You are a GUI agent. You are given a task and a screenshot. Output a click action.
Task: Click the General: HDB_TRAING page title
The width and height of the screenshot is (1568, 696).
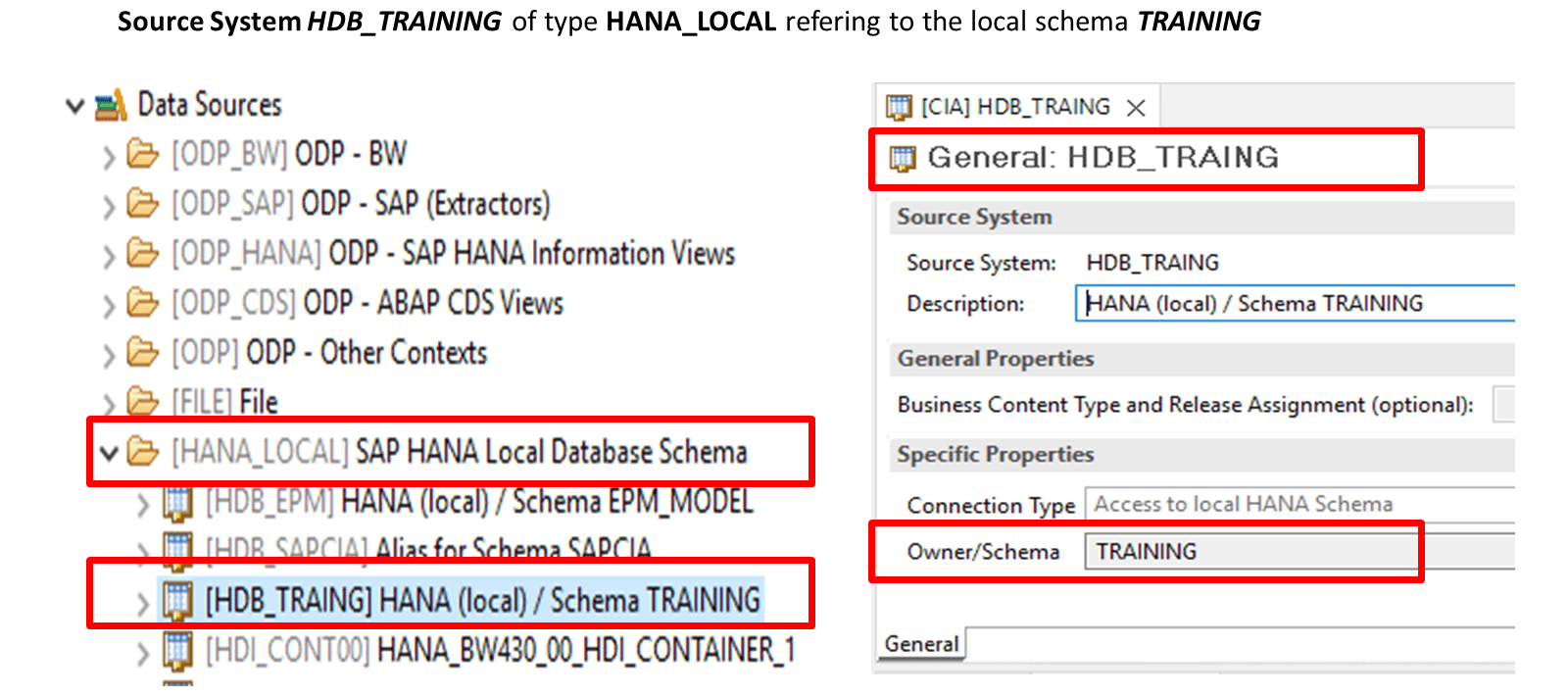coord(1103,158)
